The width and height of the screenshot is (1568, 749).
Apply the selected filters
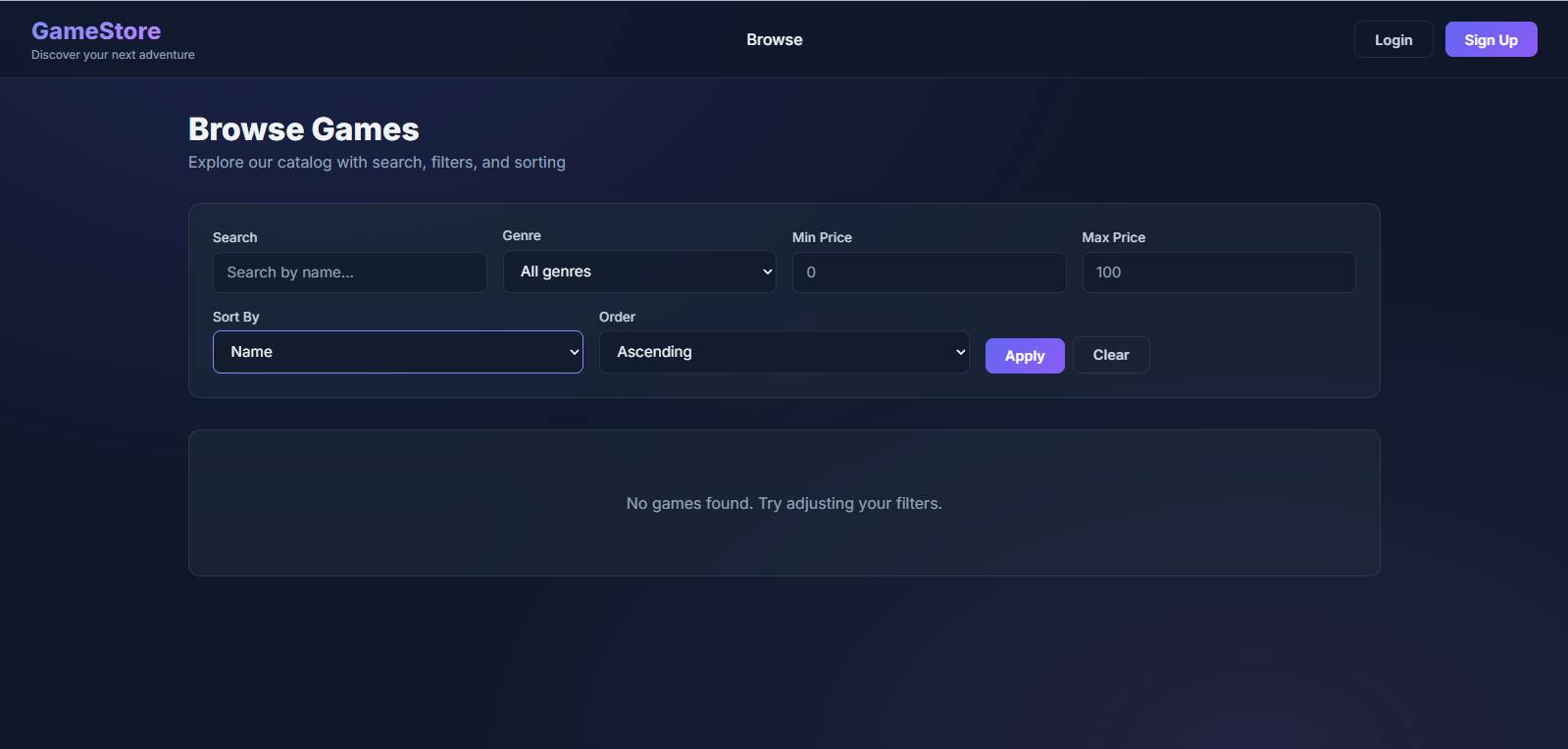point(1025,356)
